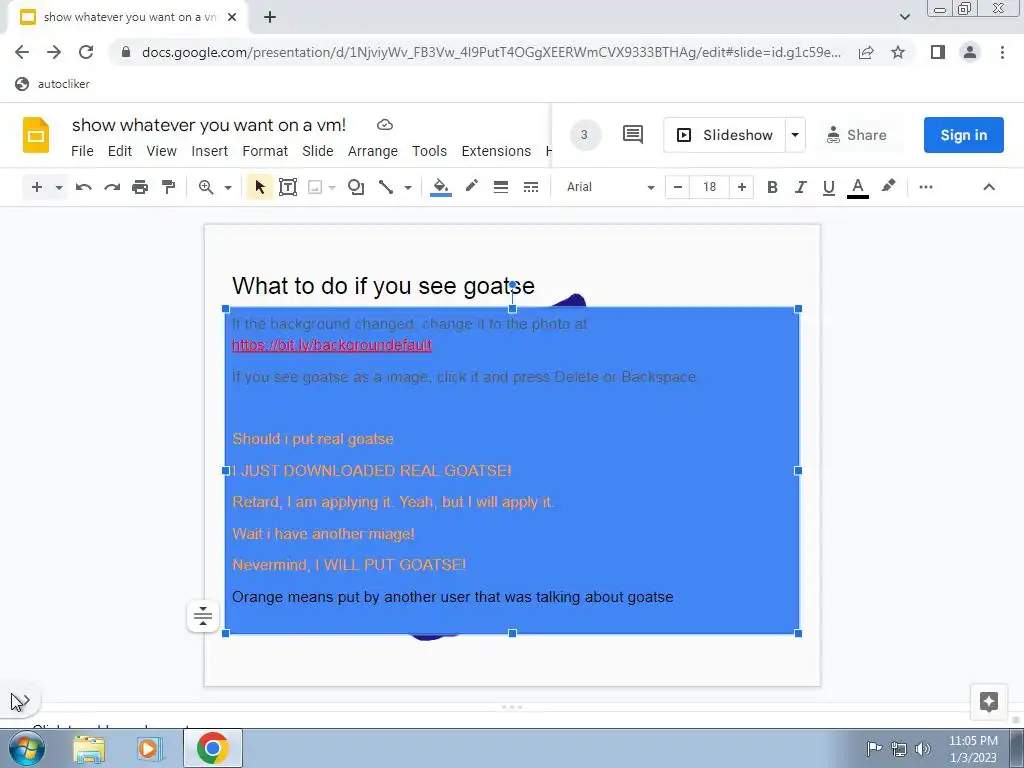Open the Tools menu
Viewport: 1024px width, 768px height.
[x=429, y=151]
